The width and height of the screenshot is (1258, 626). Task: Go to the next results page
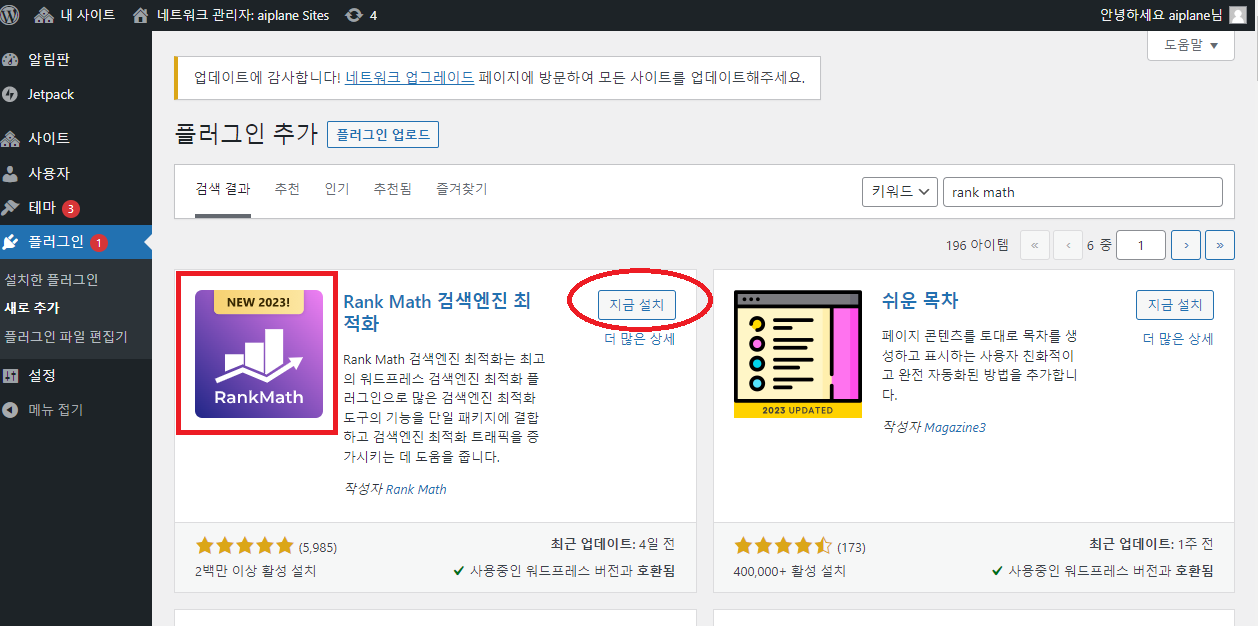coord(1186,245)
